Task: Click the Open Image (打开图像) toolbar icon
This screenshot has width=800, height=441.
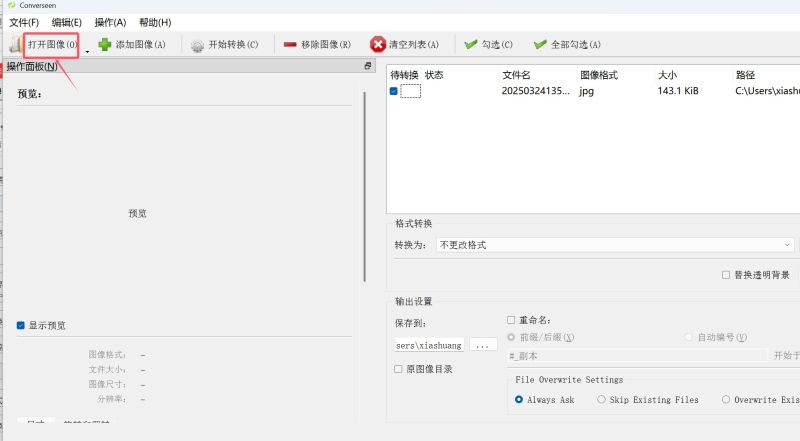Action: (x=16, y=45)
